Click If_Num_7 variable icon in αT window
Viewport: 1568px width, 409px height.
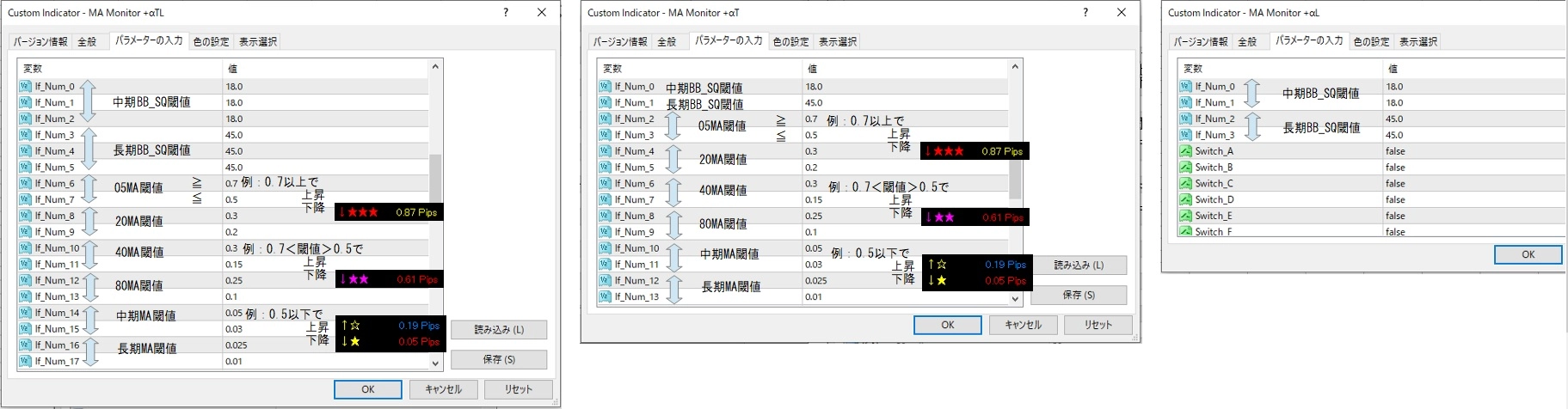pos(605,199)
